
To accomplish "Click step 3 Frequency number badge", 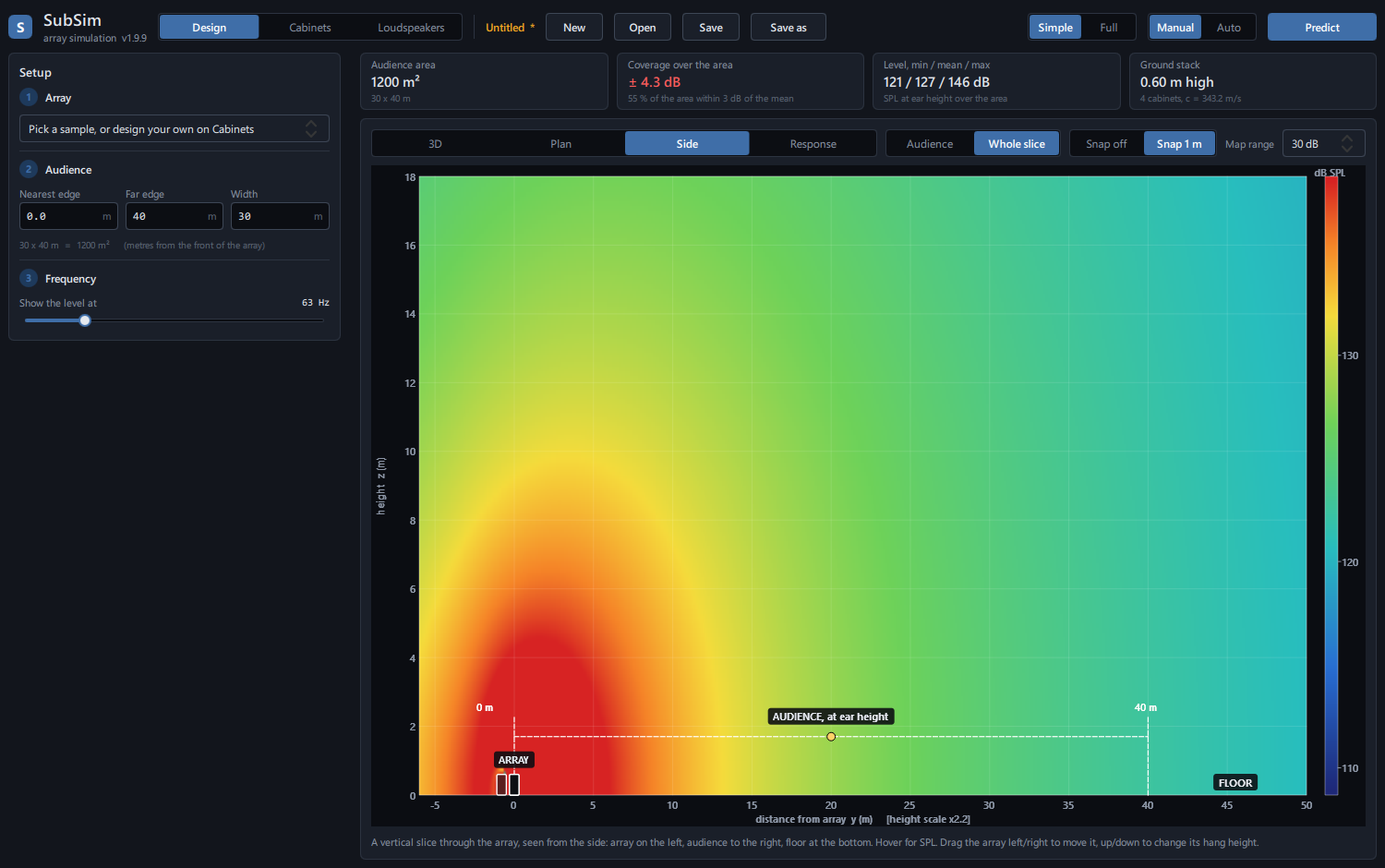I will click(29, 278).
